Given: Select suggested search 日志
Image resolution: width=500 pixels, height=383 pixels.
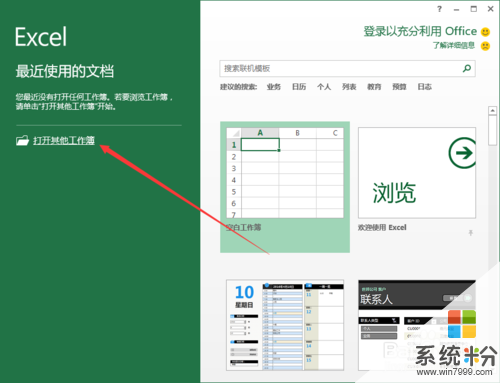Looking at the screenshot, I should coord(424,87).
